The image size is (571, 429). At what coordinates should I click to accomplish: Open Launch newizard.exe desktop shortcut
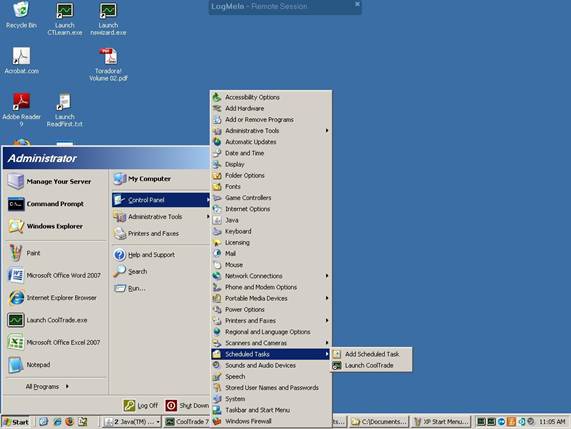point(108,18)
